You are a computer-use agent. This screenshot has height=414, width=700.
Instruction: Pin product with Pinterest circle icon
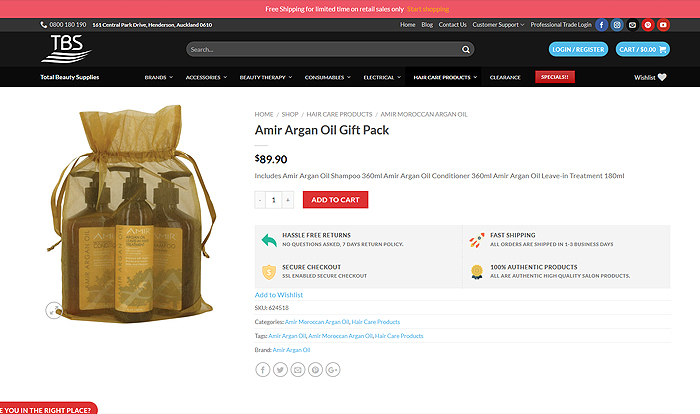[315, 370]
